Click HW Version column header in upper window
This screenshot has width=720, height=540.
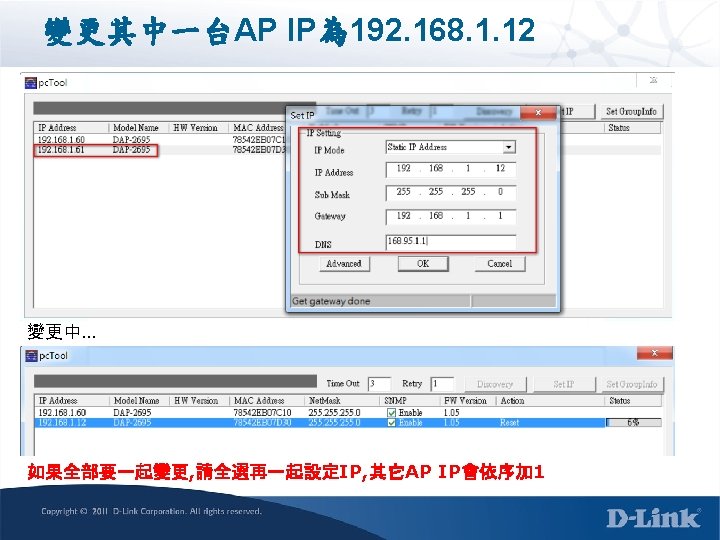pyautogui.click(x=198, y=128)
